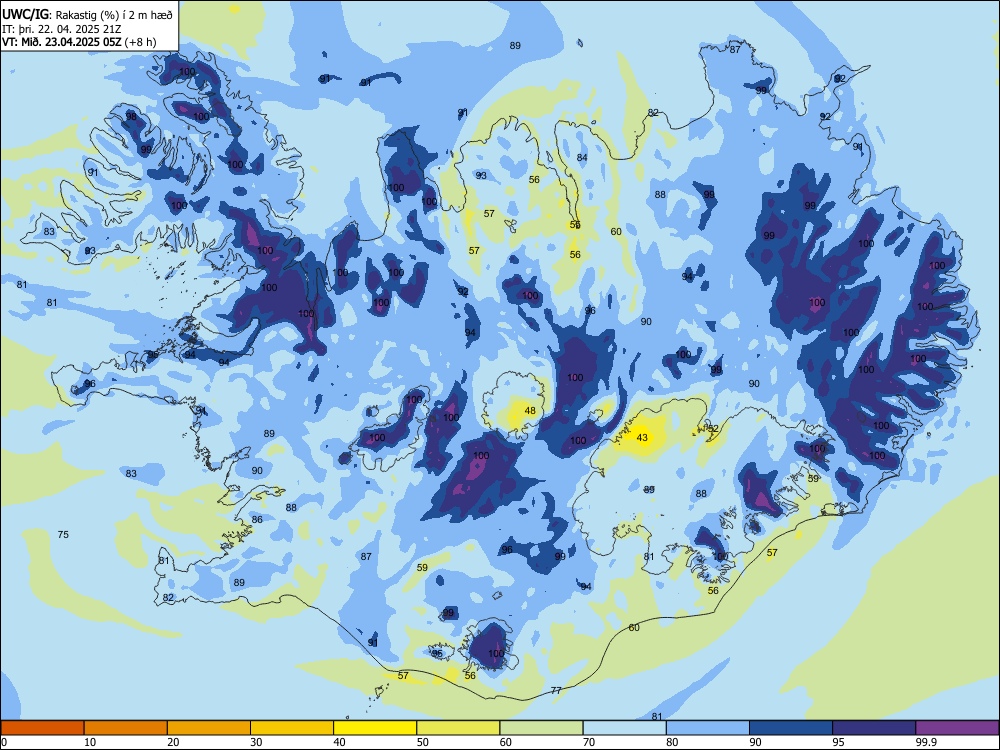Click the '40' legend scale label
The image size is (1000, 750).
pos(339,742)
